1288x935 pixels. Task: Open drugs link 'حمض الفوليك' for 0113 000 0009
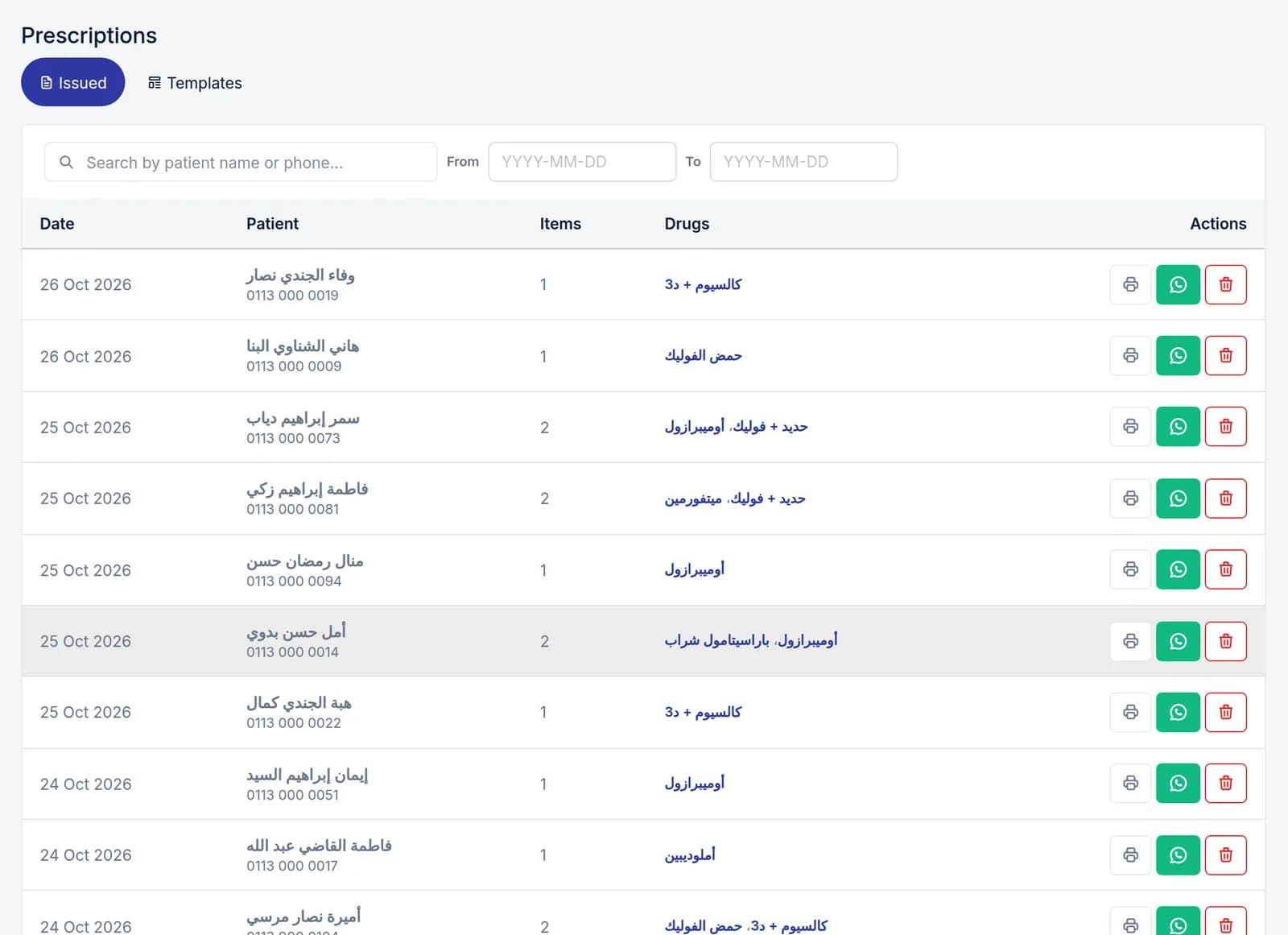(703, 355)
